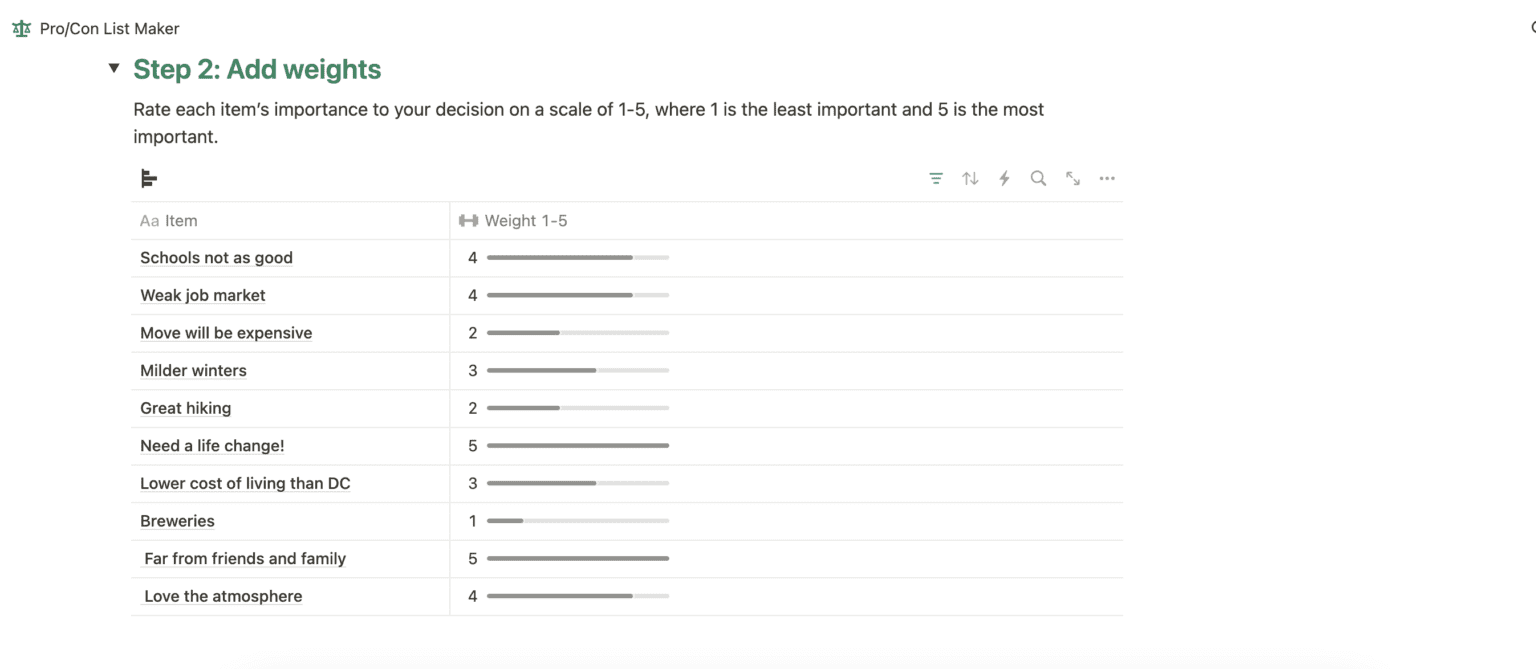Open the Breweries item page

(177, 521)
